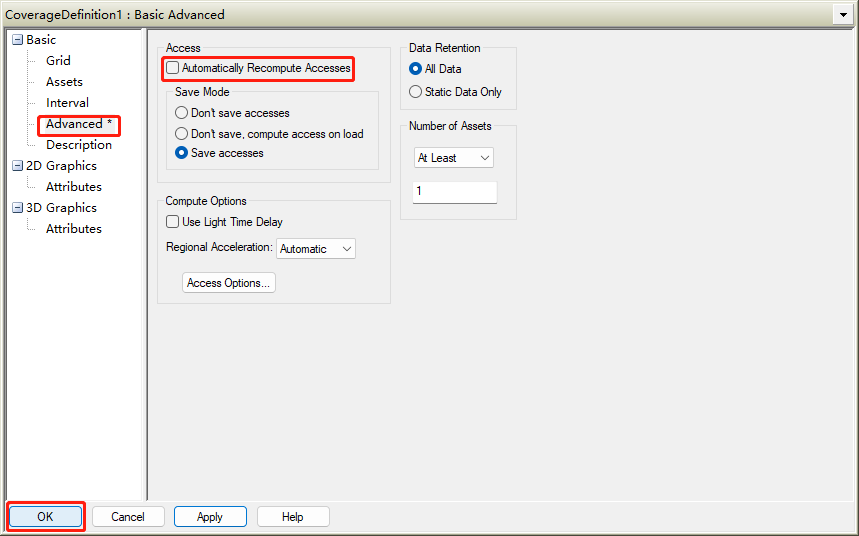Image resolution: width=859 pixels, height=536 pixels.
Task: Collapse the Basic tree node
Action: tap(17, 40)
